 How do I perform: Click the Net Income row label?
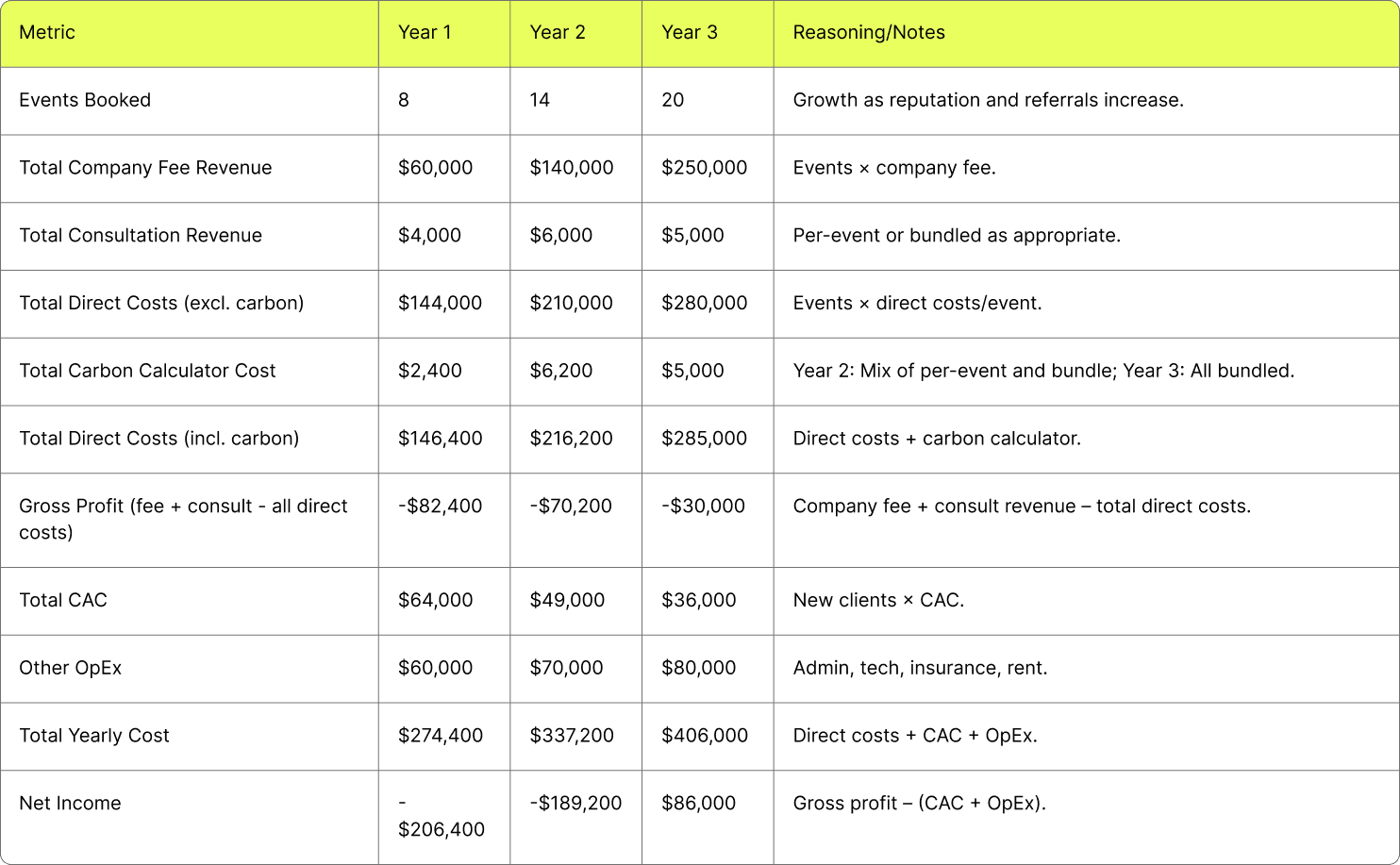(x=70, y=804)
